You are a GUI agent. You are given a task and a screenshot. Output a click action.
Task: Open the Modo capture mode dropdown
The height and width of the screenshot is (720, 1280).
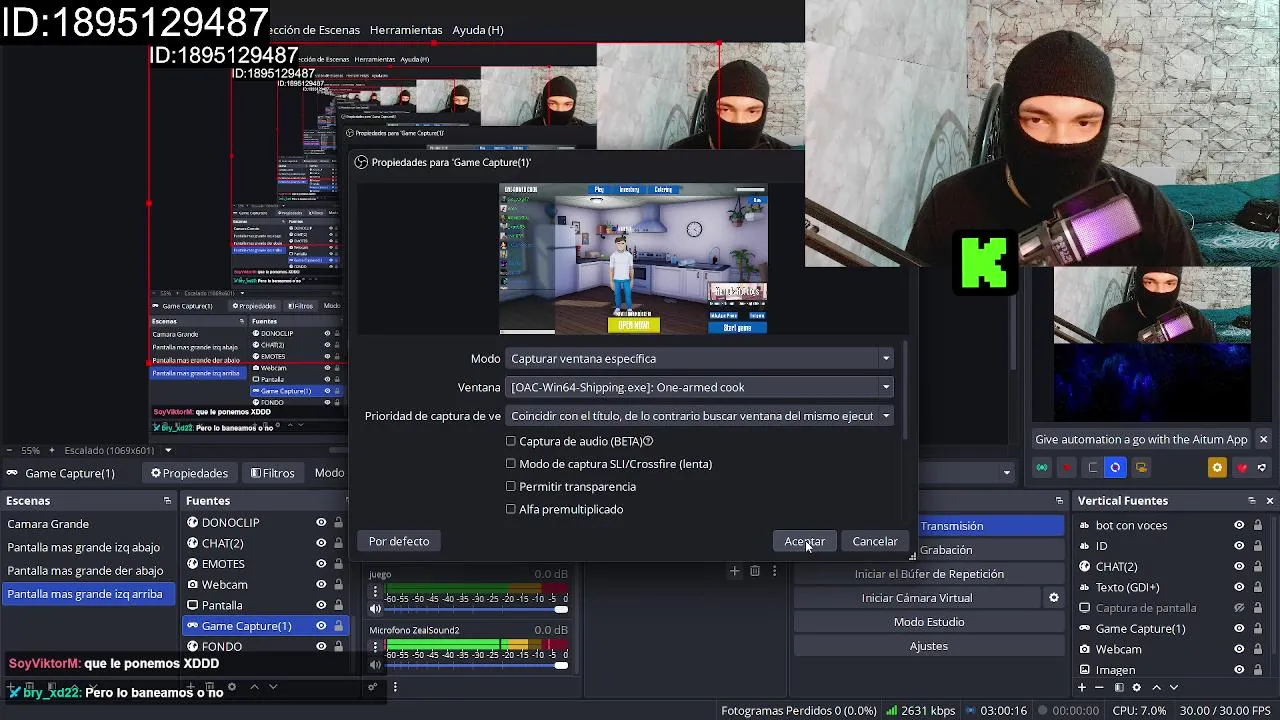coord(700,358)
